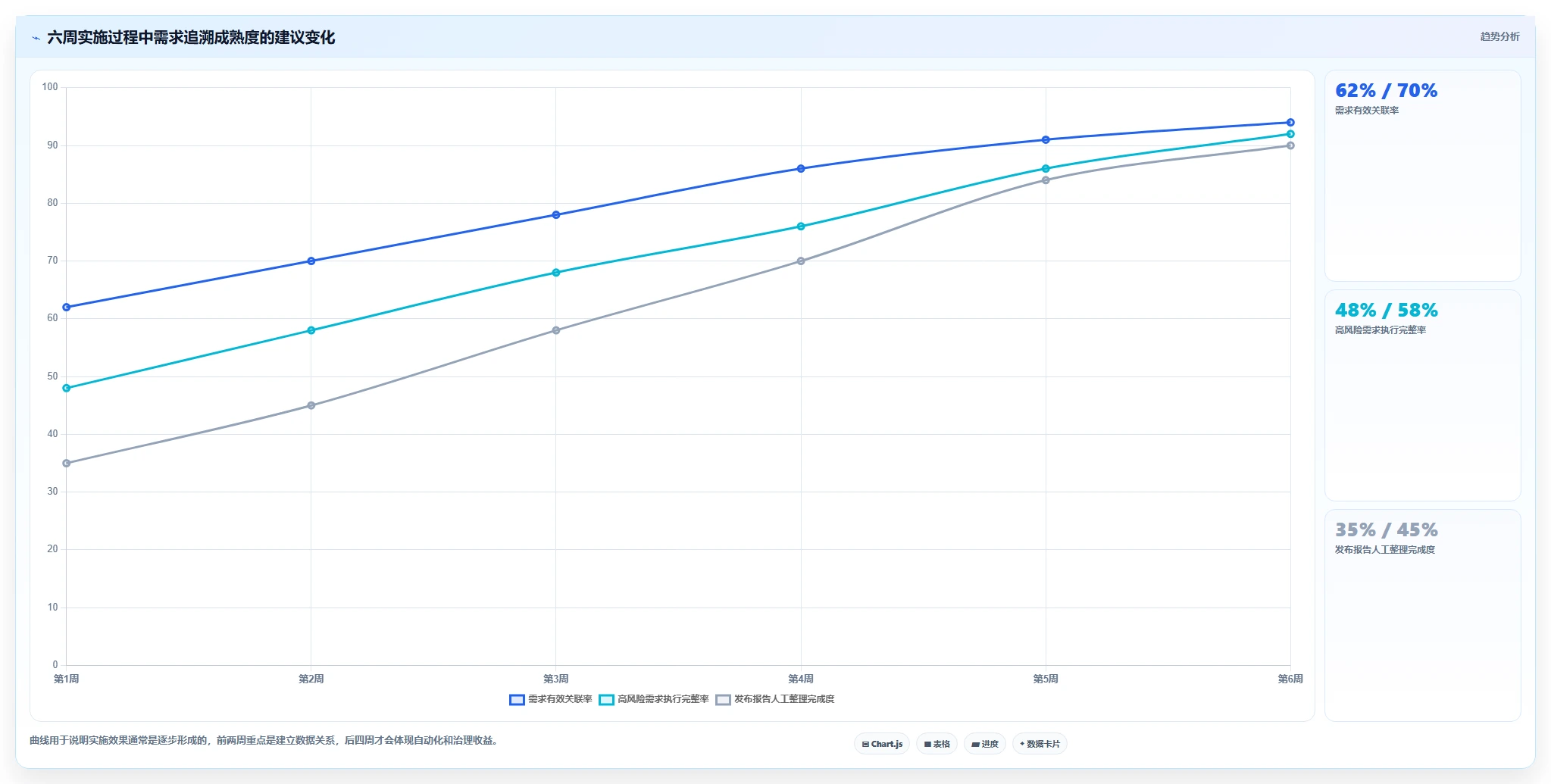Click the 高风险需求执行完整率 legend label
This screenshot has width=1551, height=784.
pyautogui.click(x=663, y=699)
